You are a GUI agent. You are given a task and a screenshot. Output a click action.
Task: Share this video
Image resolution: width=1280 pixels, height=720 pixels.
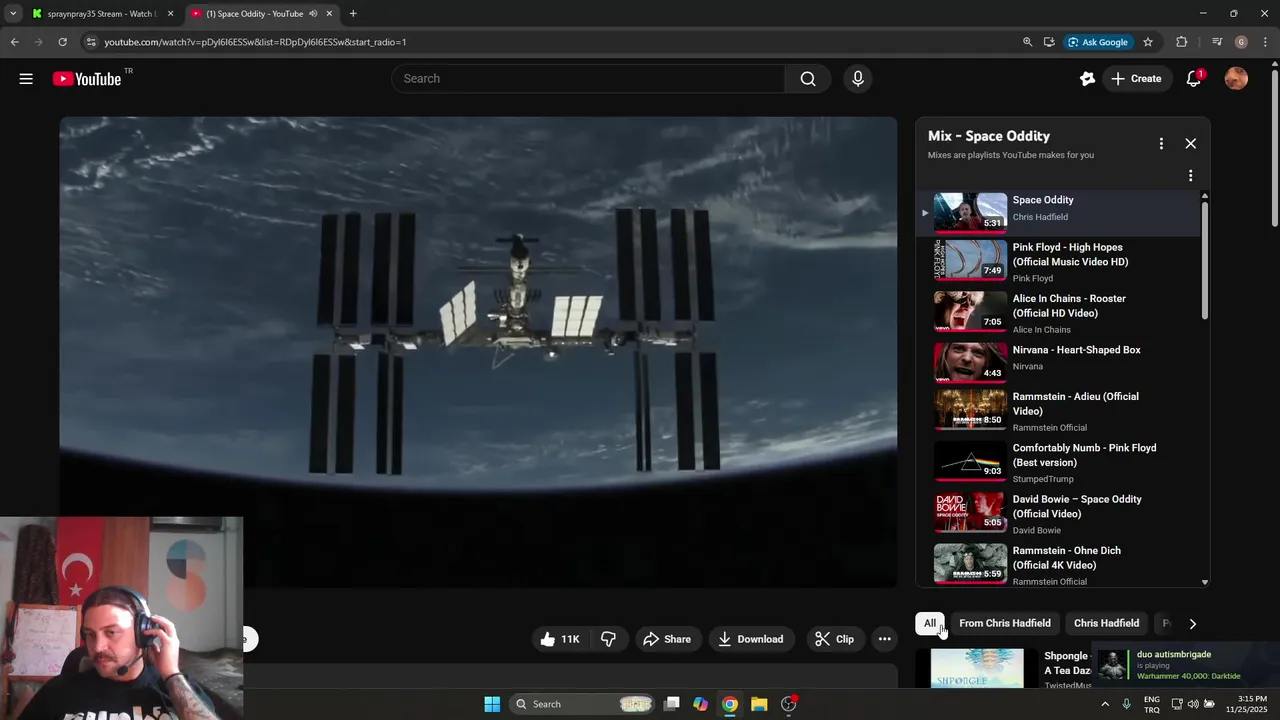(667, 639)
